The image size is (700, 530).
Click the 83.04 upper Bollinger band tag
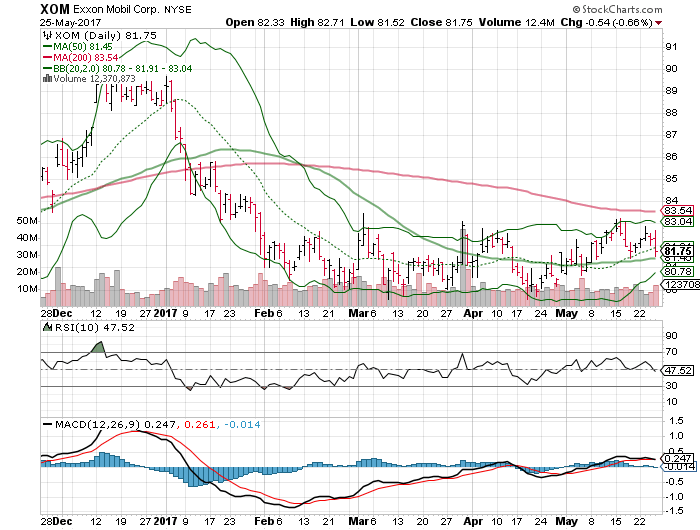click(677, 221)
